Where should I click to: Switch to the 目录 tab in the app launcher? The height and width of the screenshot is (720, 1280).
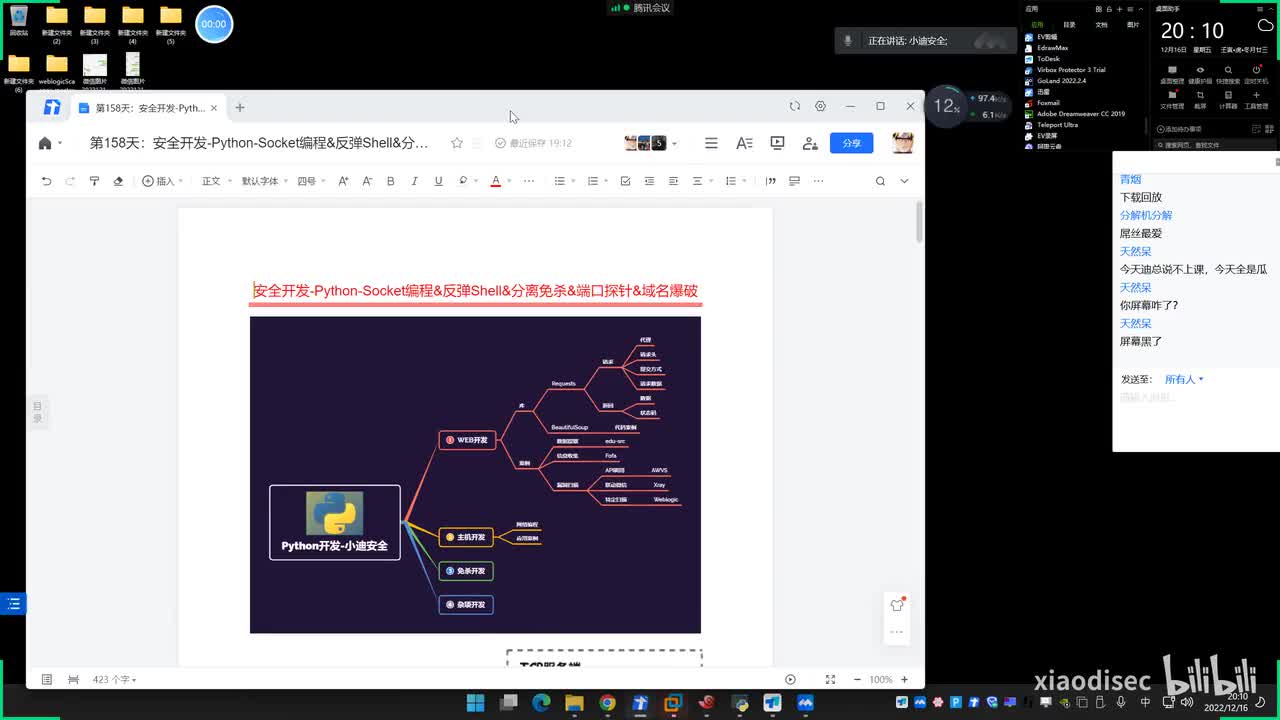click(1069, 25)
